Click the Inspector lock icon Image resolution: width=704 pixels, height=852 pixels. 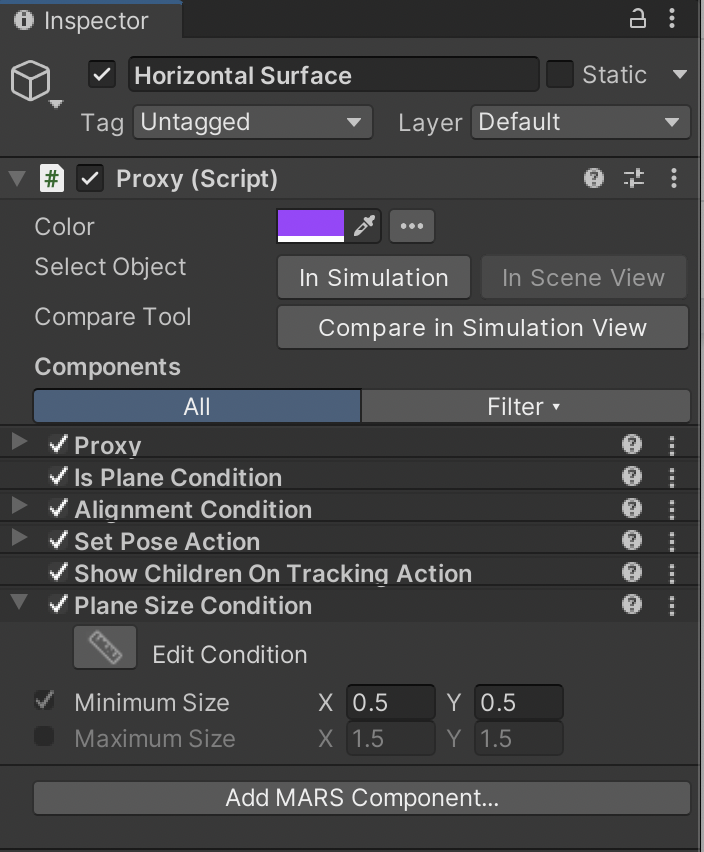pos(637,19)
